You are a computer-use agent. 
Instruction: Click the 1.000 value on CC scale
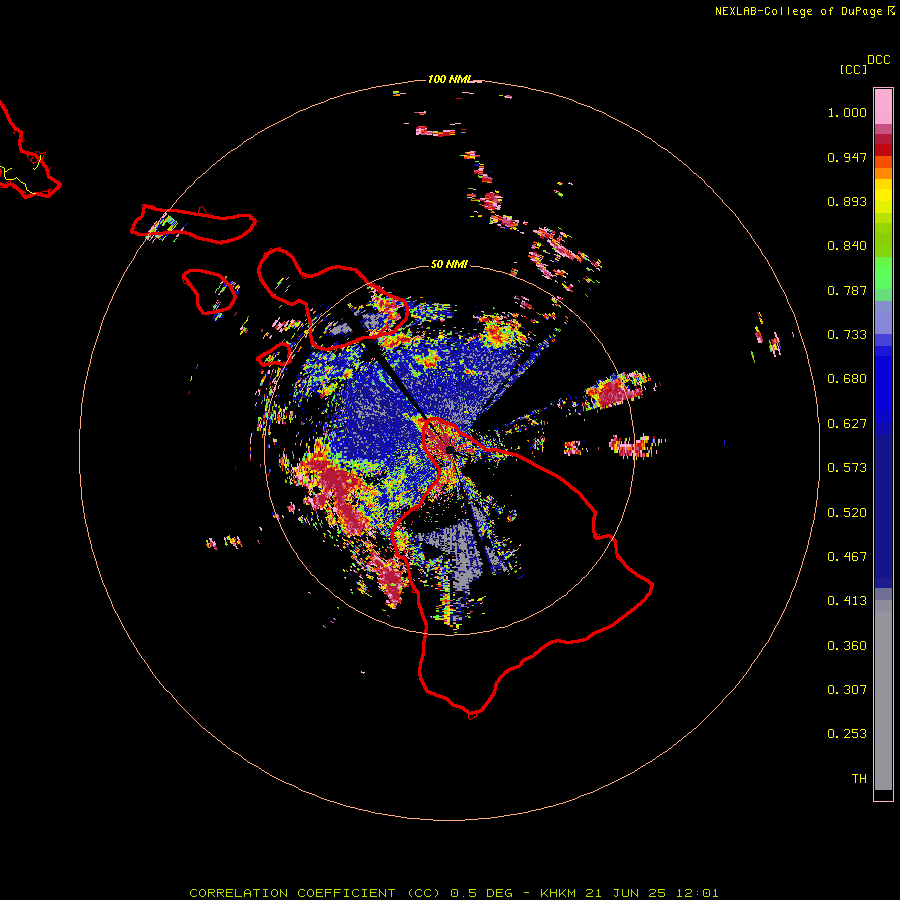pos(847,112)
